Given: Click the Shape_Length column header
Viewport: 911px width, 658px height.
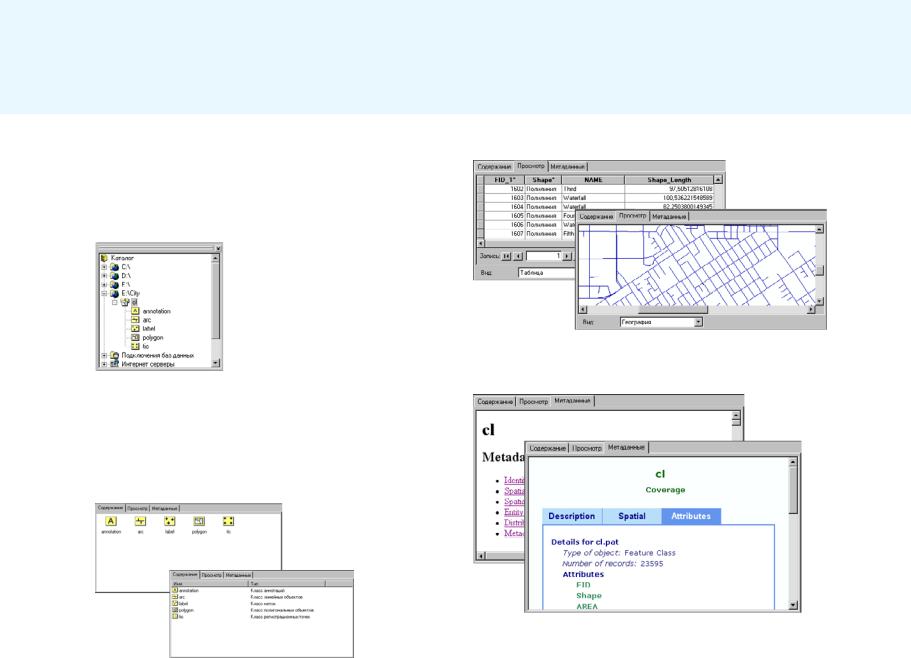Looking at the screenshot, I should 669,180.
